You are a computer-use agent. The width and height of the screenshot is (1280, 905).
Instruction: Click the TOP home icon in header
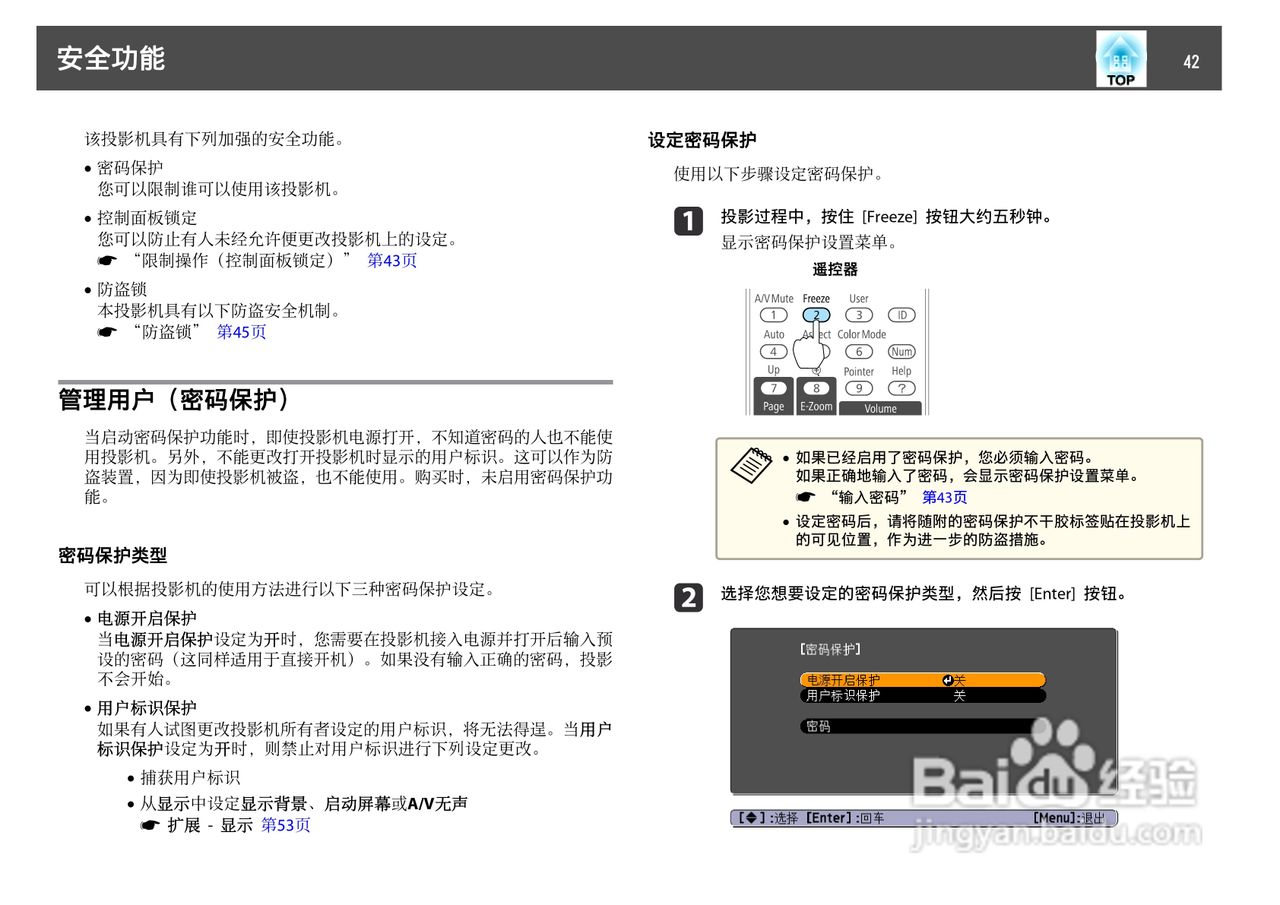click(1121, 59)
